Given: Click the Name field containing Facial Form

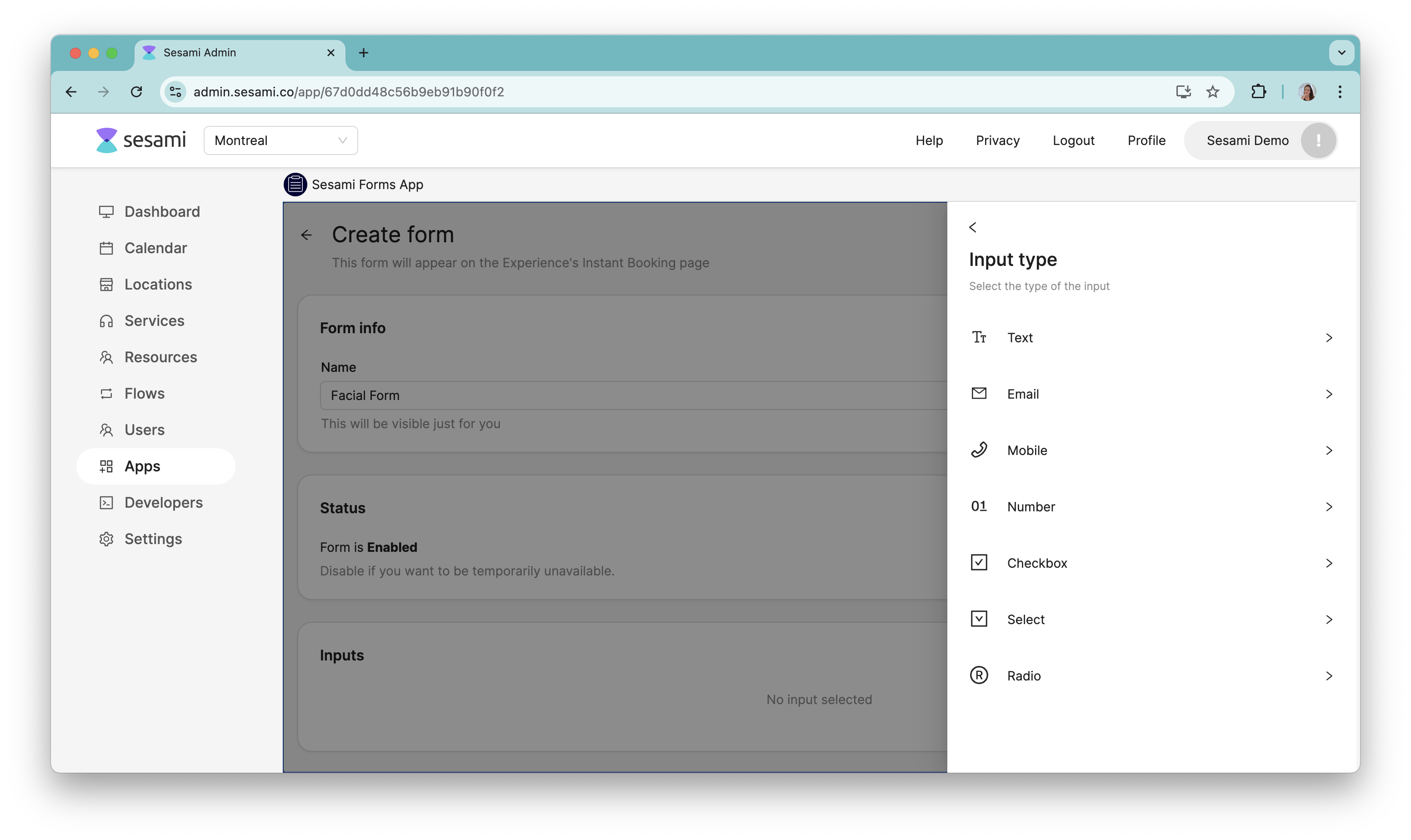Looking at the screenshot, I should click(633, 395).
